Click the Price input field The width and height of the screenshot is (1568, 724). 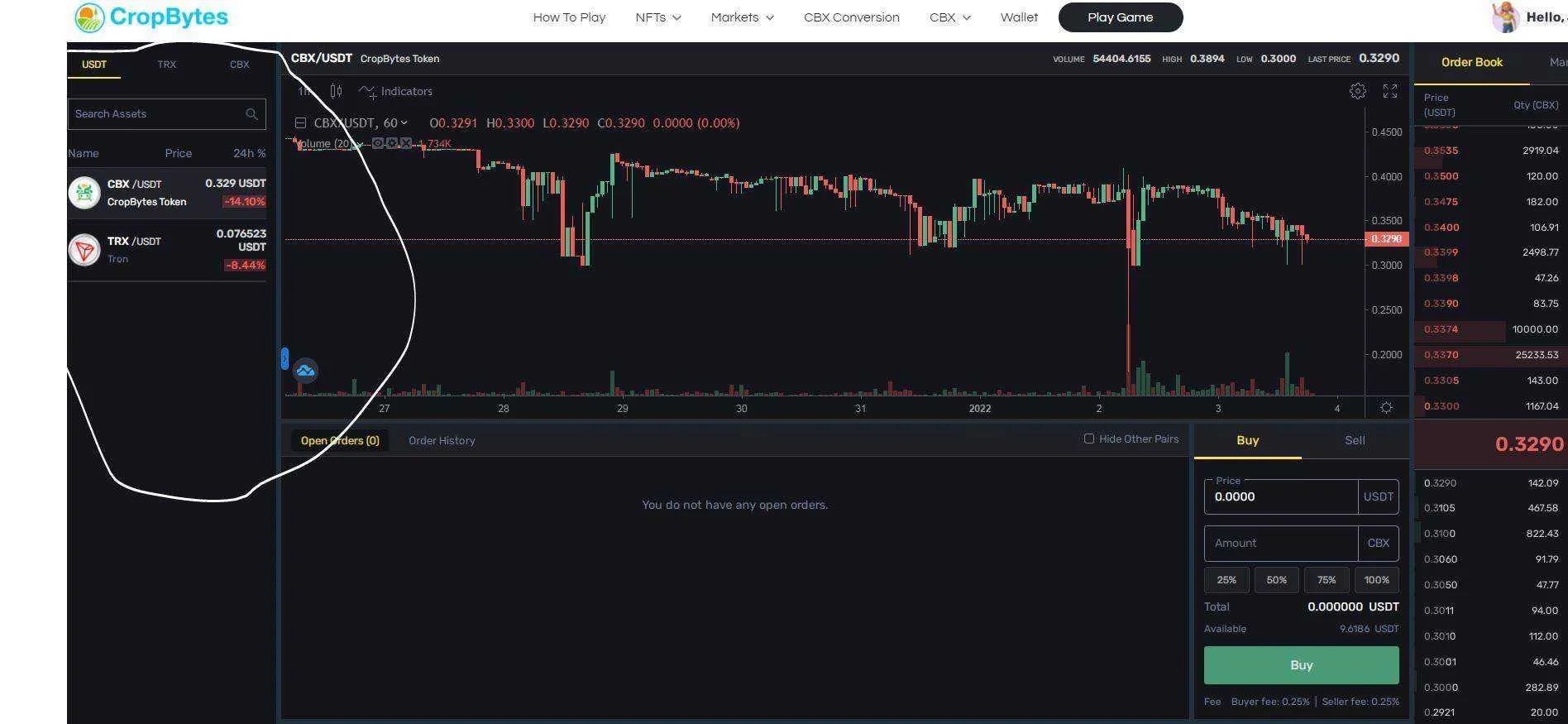[x=1281, y=497]
